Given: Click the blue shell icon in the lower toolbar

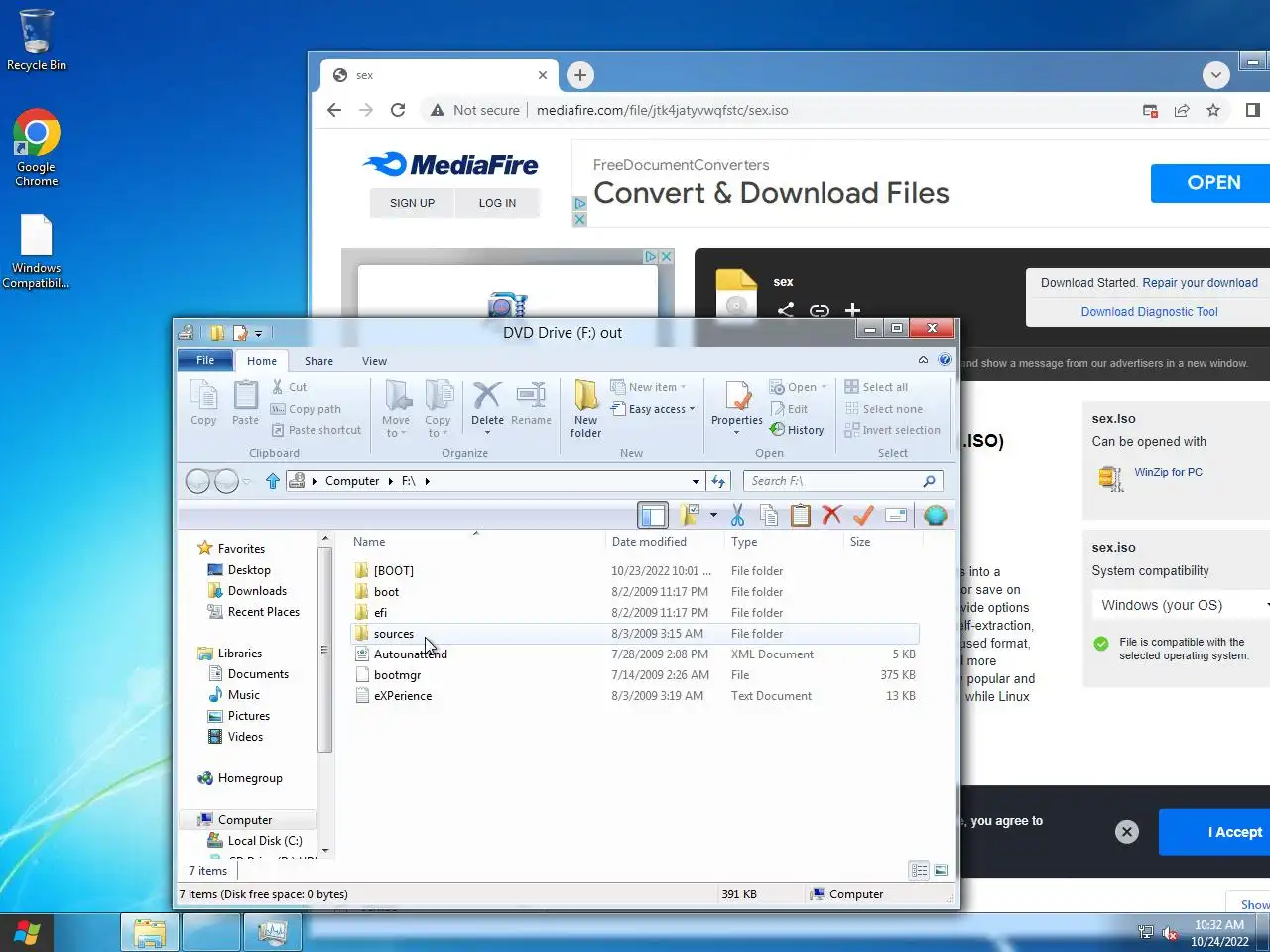Looking at the screenshot, I should click(x=935, y=515).
